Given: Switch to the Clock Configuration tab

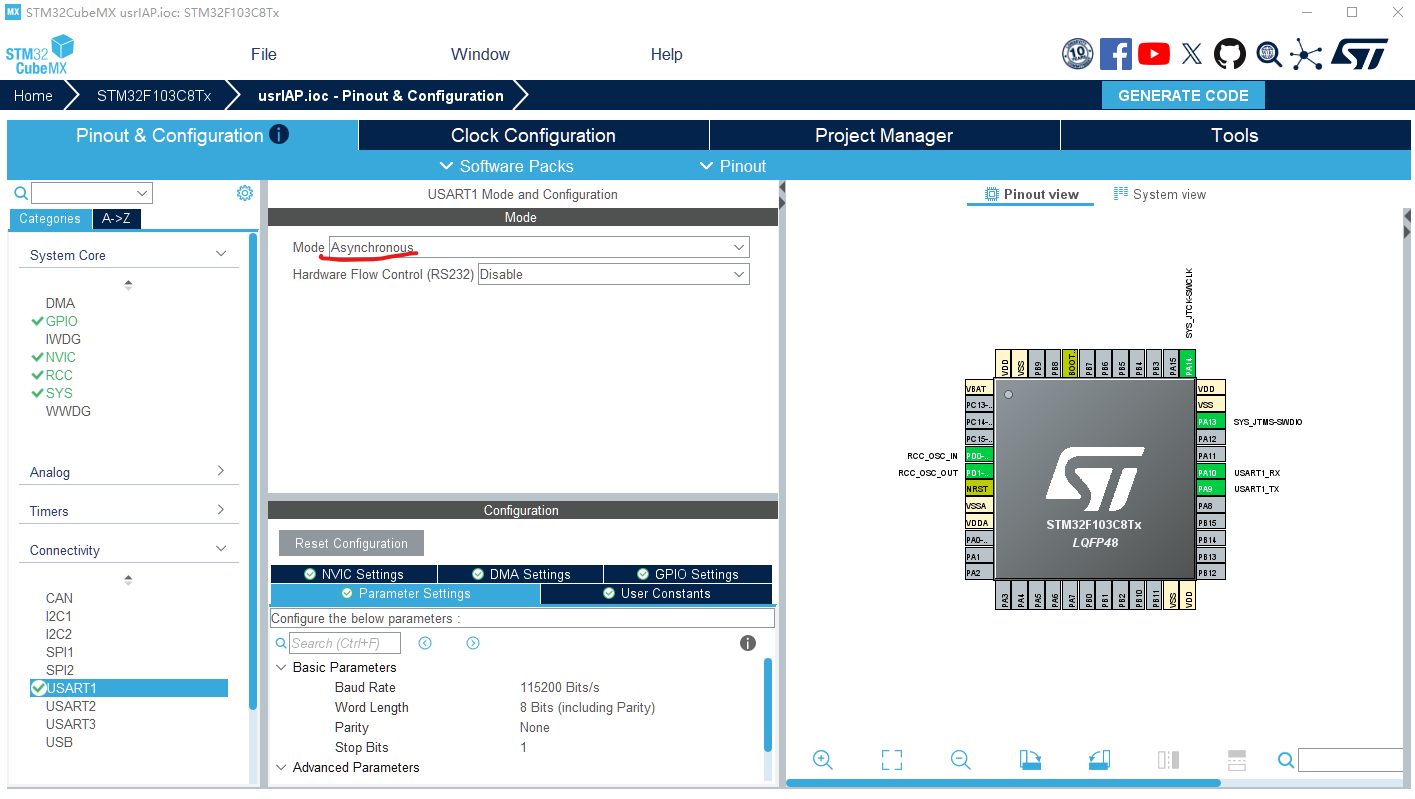Looking at the screenshot, I should click(x=533, y=135).
